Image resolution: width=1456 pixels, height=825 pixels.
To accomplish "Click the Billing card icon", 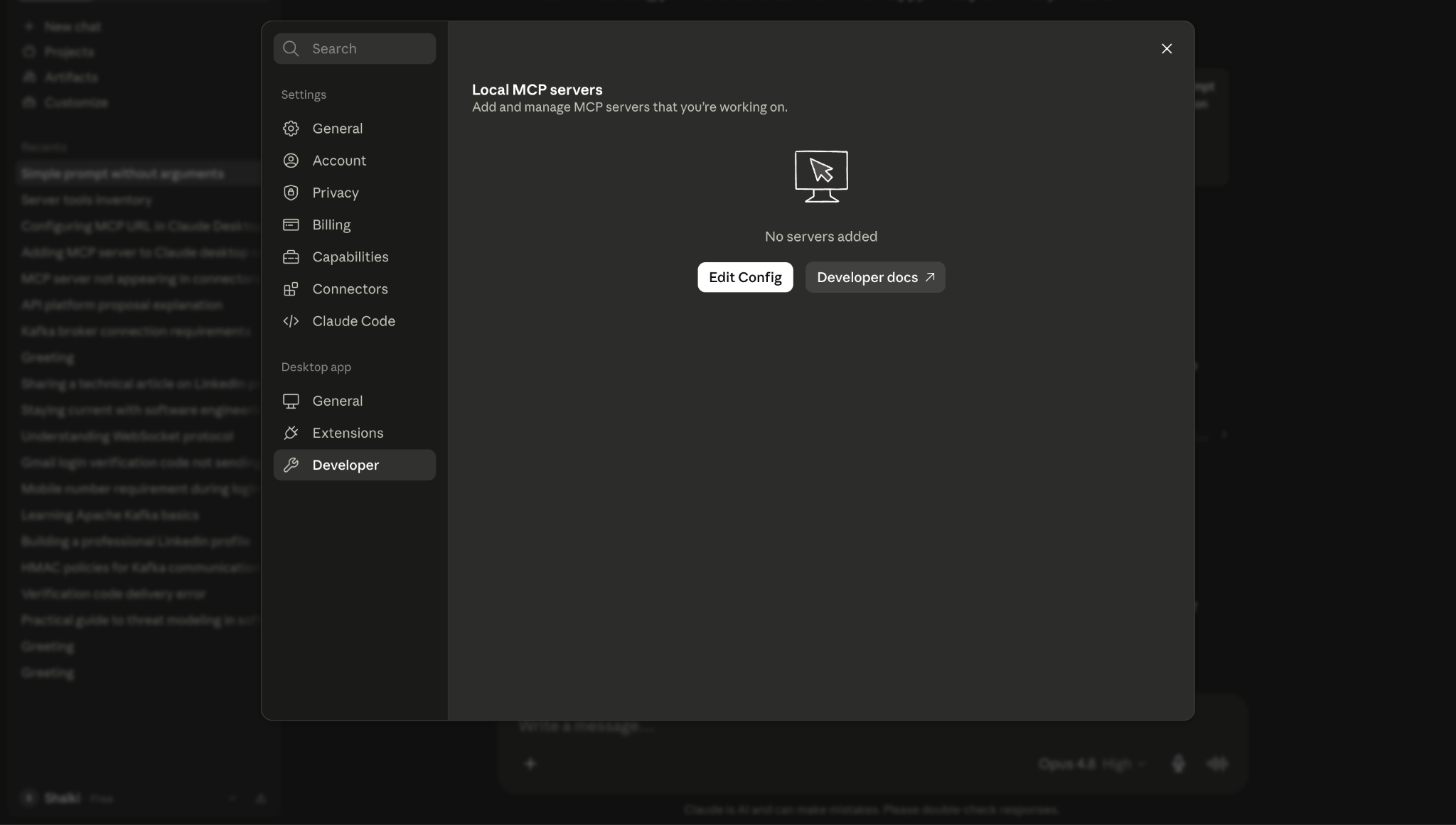I will 291,225.
